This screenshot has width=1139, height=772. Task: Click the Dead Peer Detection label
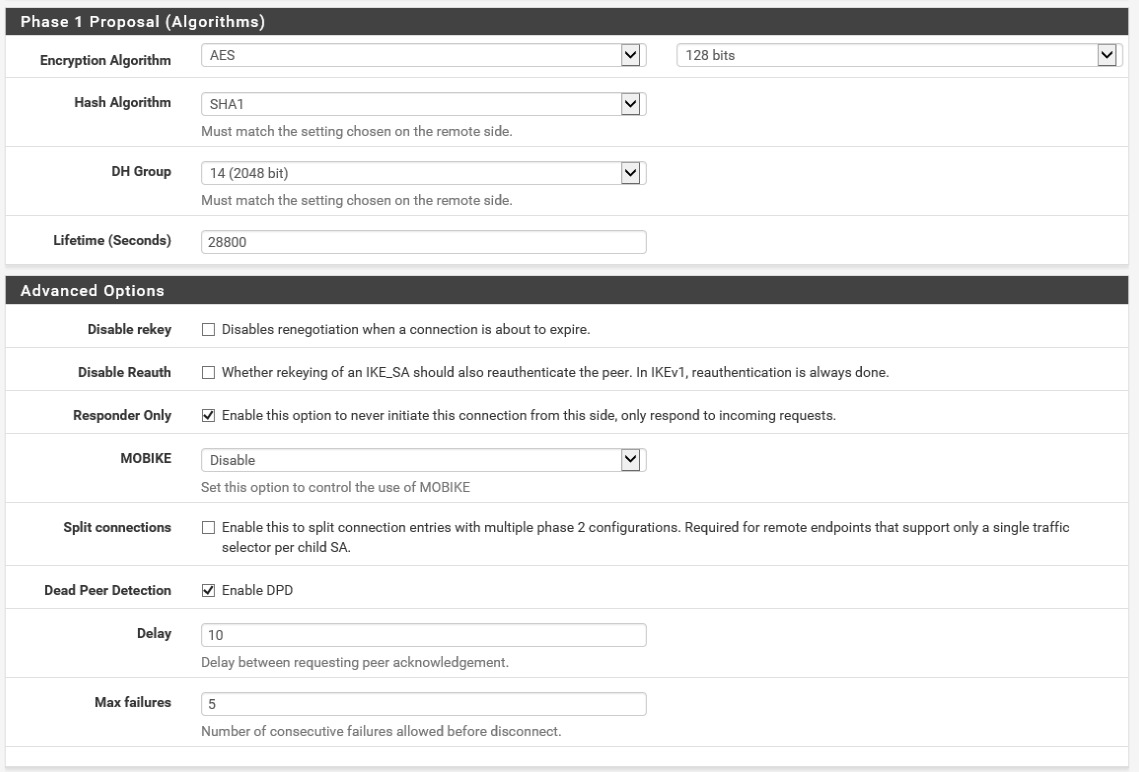(107, 591)
